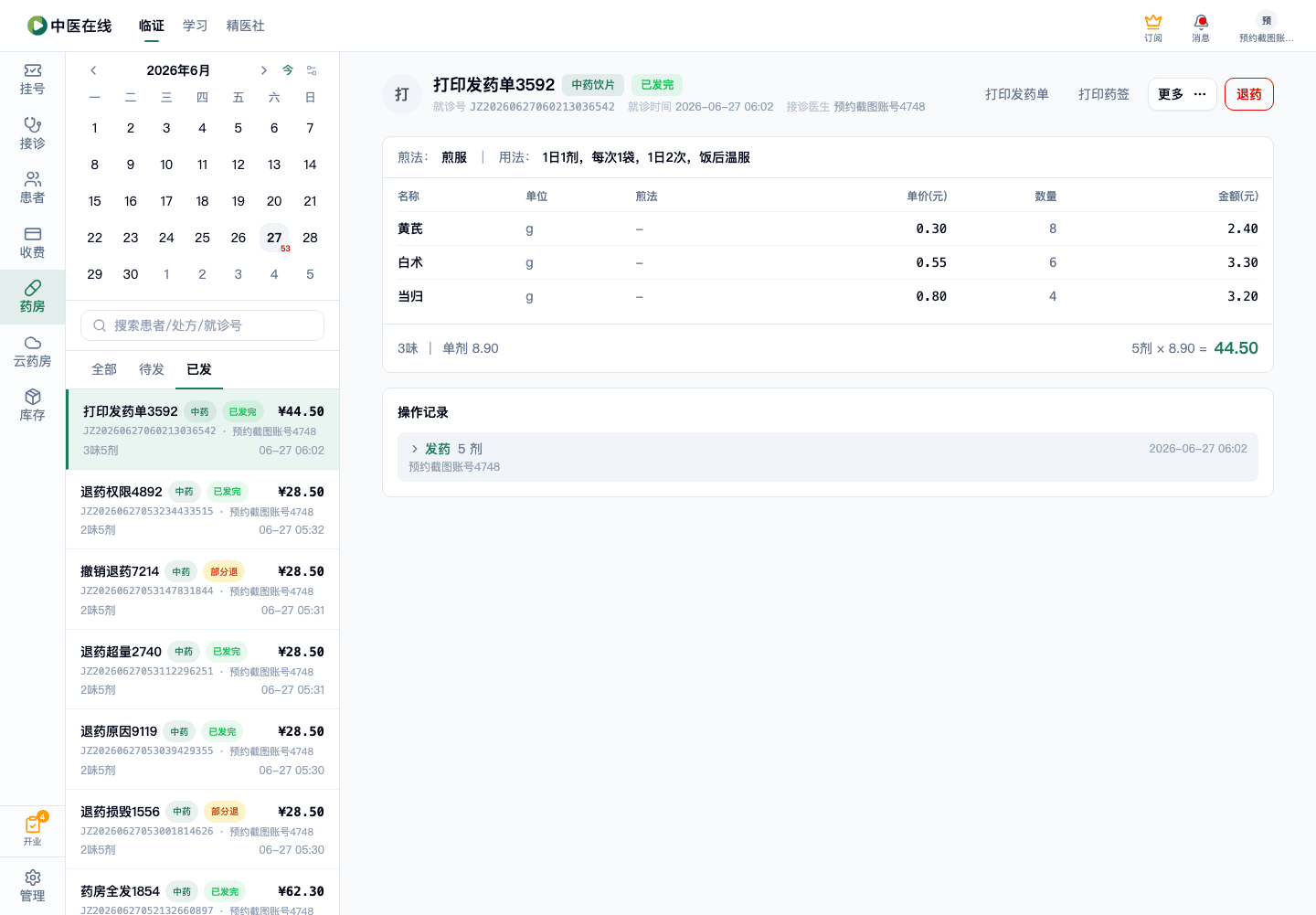Open the 接诊 consultation sidebar icon
This screenshot has width=1316, height=915.
pos(32,133)
